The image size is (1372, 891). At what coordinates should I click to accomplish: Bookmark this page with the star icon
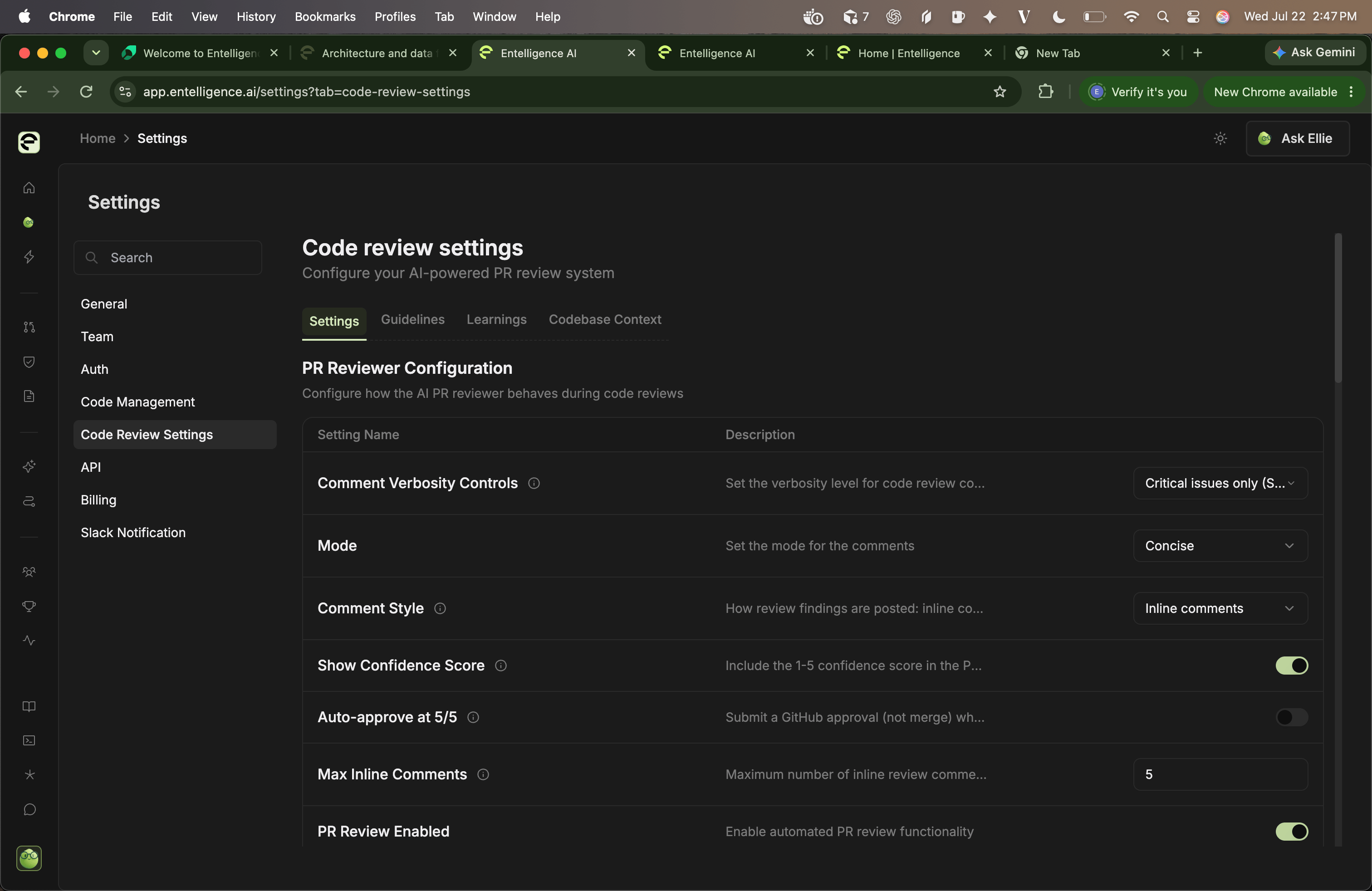tap(1000, 92)
